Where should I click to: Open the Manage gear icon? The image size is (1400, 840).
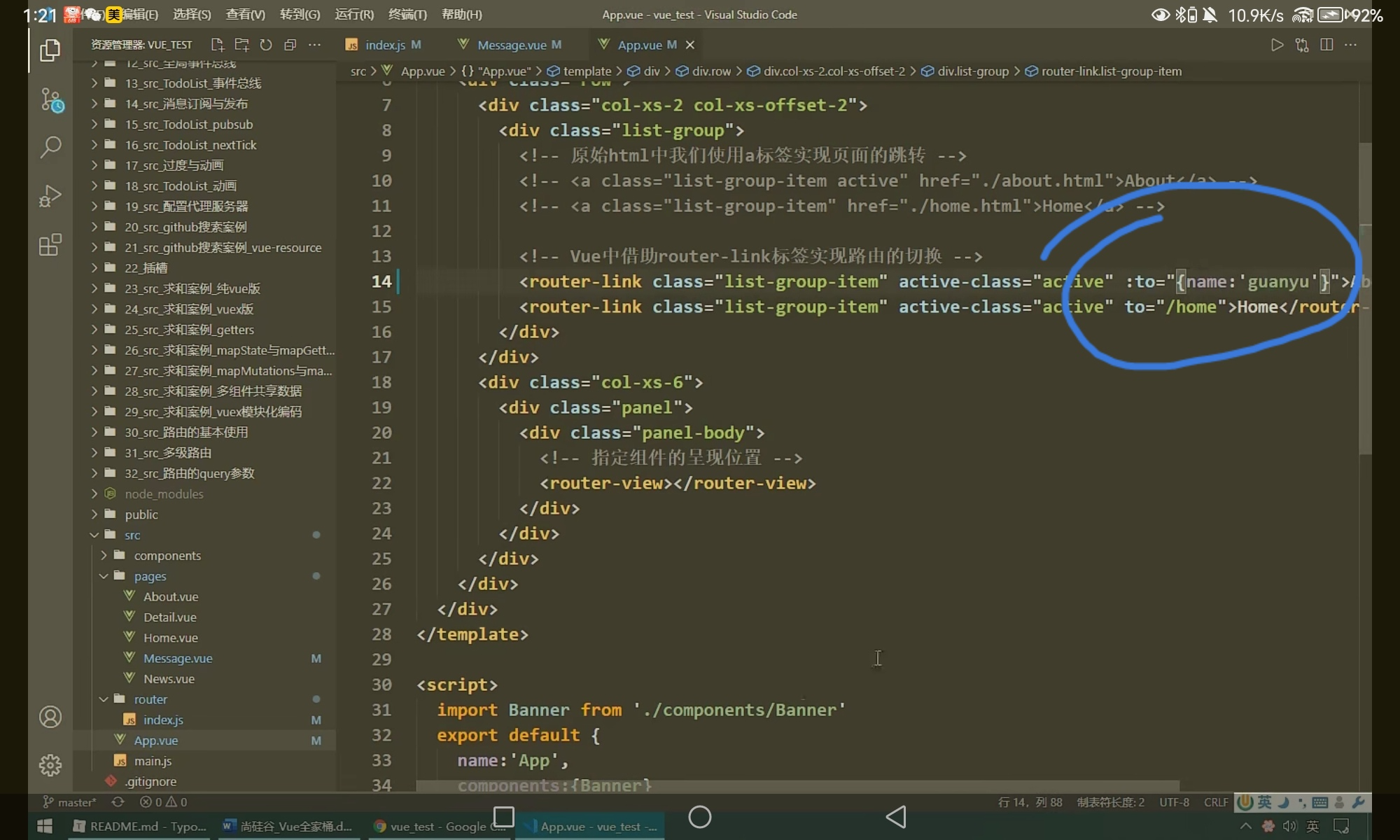(x=50, y=765)
